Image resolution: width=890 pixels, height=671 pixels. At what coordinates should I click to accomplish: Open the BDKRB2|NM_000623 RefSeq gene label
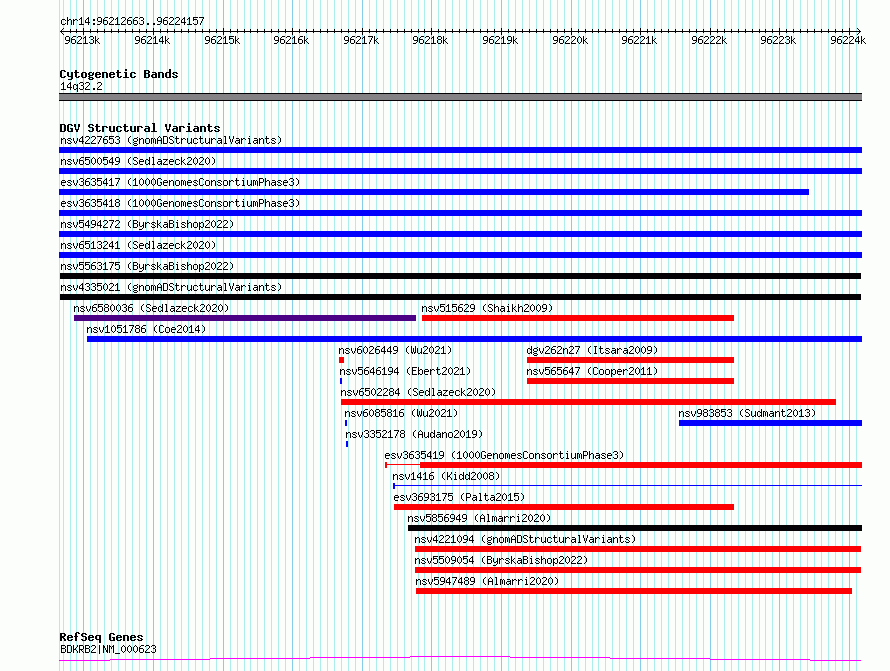tap(108, 649)
